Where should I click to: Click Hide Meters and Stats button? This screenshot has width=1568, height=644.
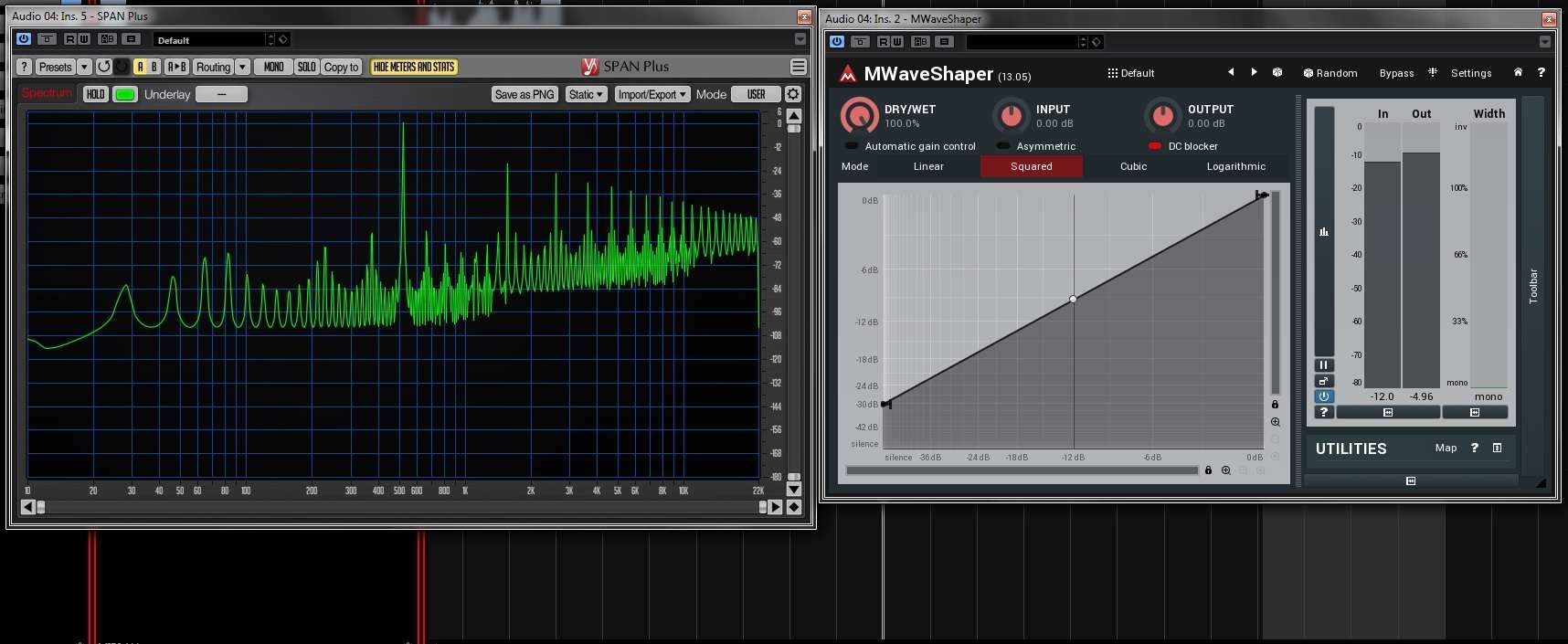(414, 67)
